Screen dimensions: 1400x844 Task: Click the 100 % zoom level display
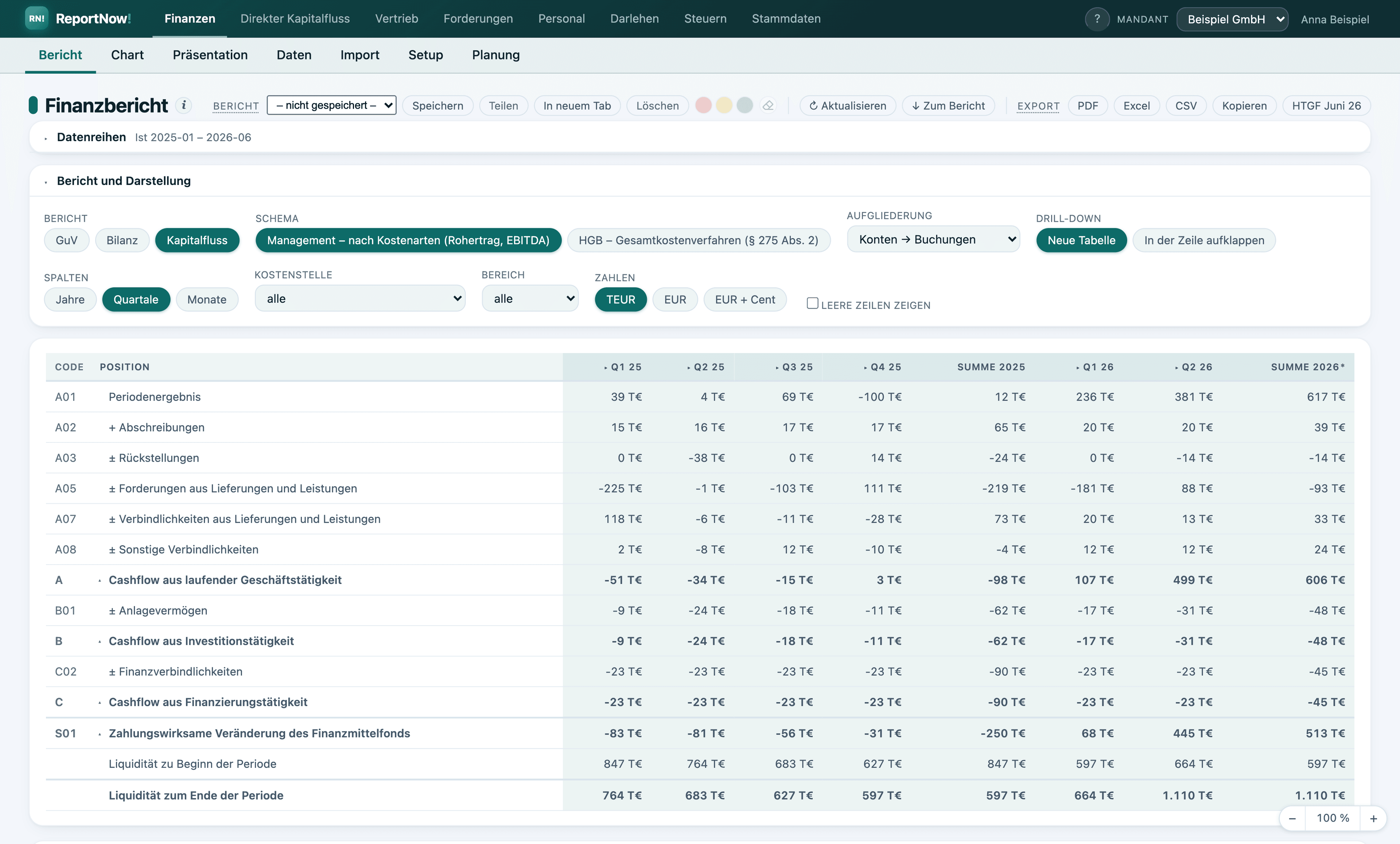click(1333, 818)
